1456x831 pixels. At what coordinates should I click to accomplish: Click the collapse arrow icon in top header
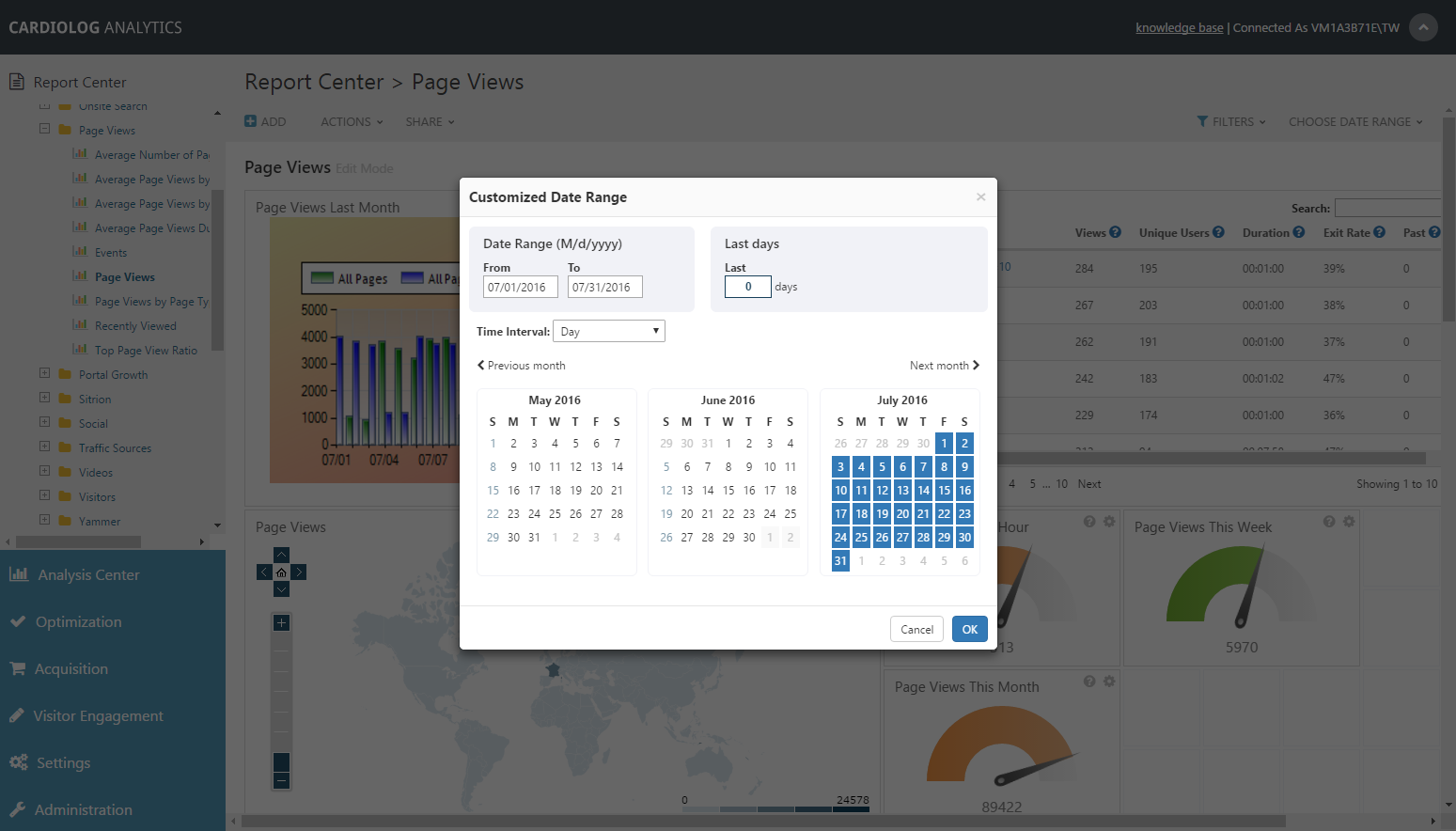1423,27
